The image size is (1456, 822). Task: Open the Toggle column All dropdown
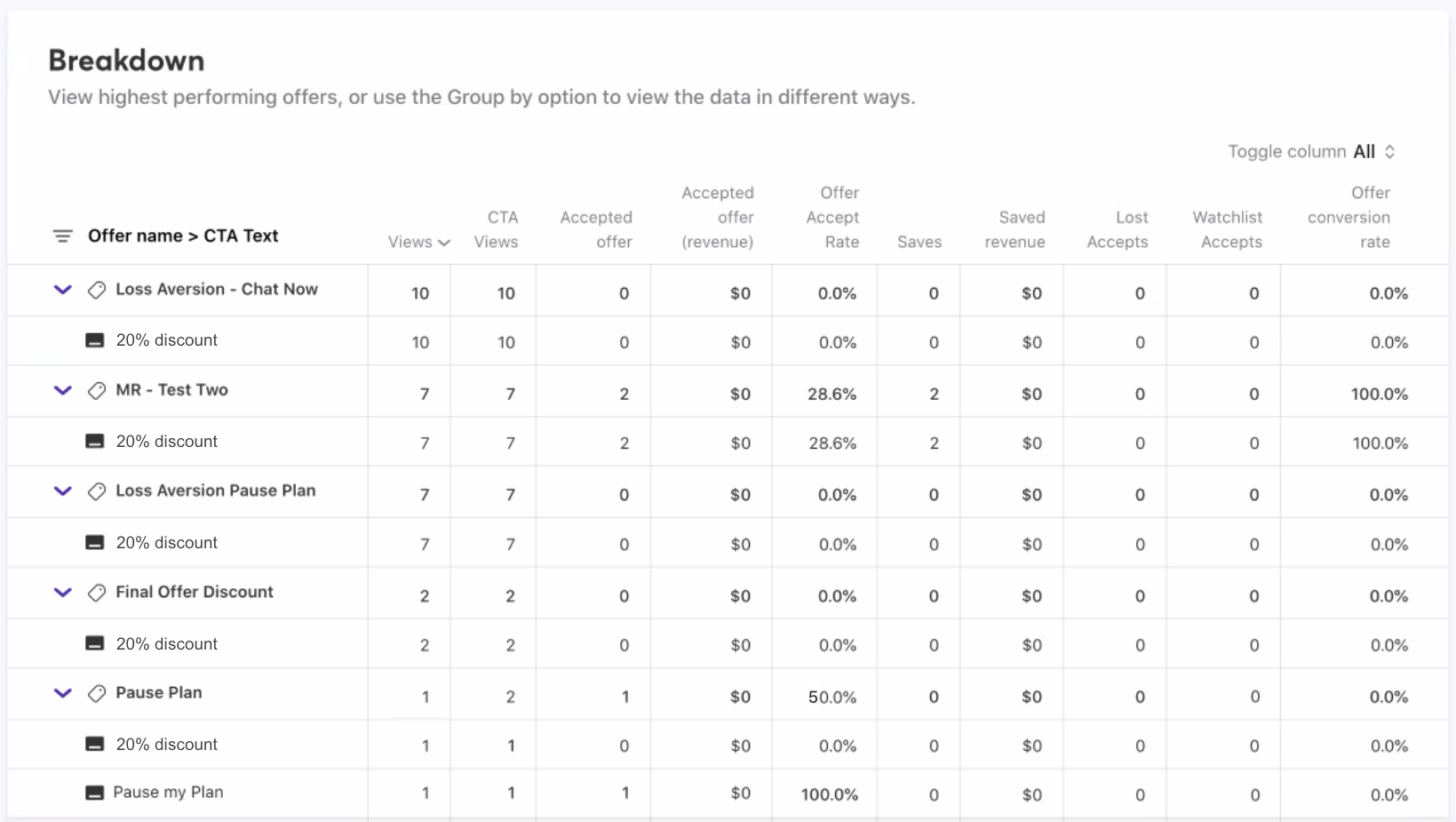coord(1374,152)
